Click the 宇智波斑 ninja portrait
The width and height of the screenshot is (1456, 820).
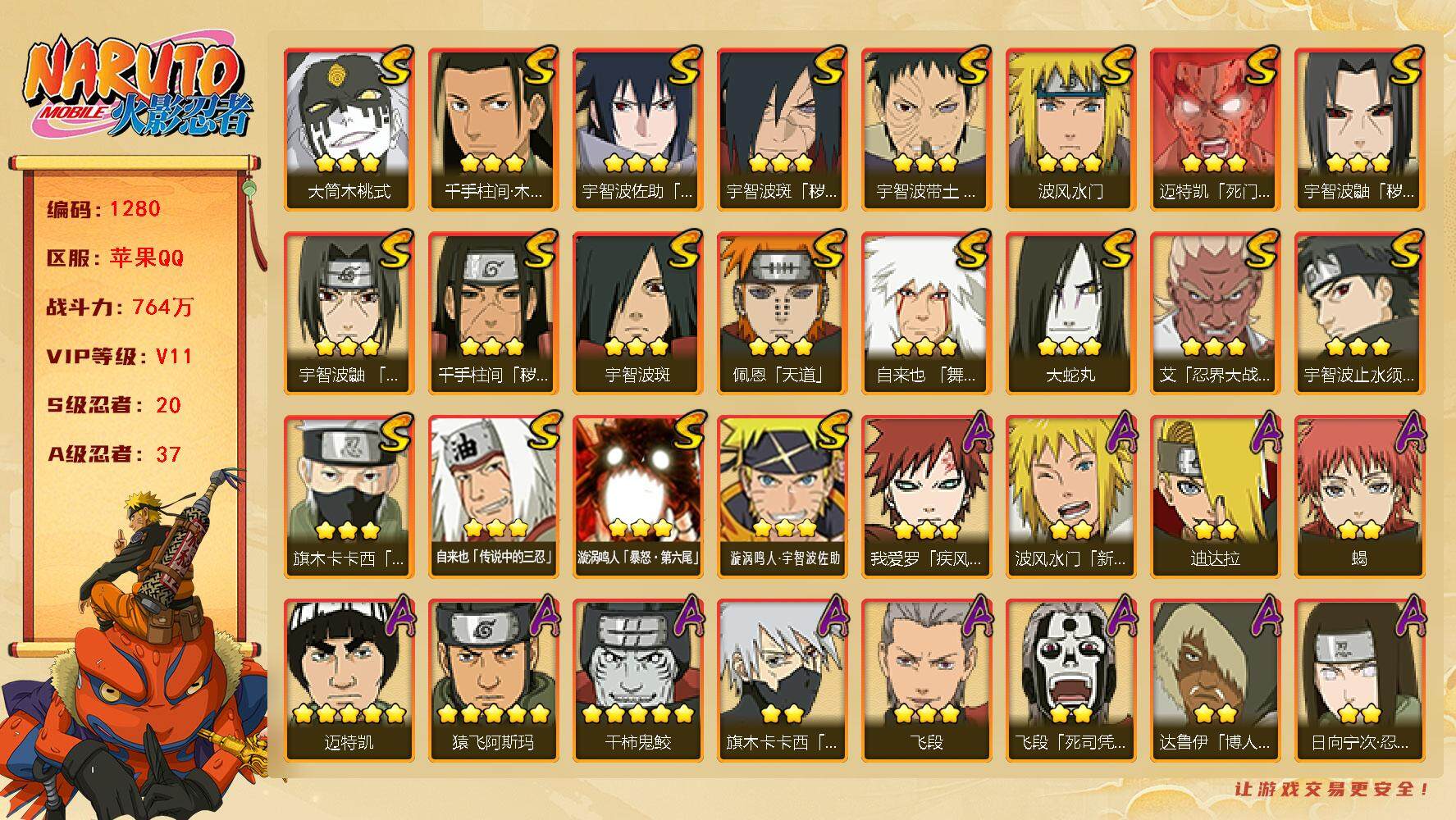pyautogui.click(x=637, y=313)
